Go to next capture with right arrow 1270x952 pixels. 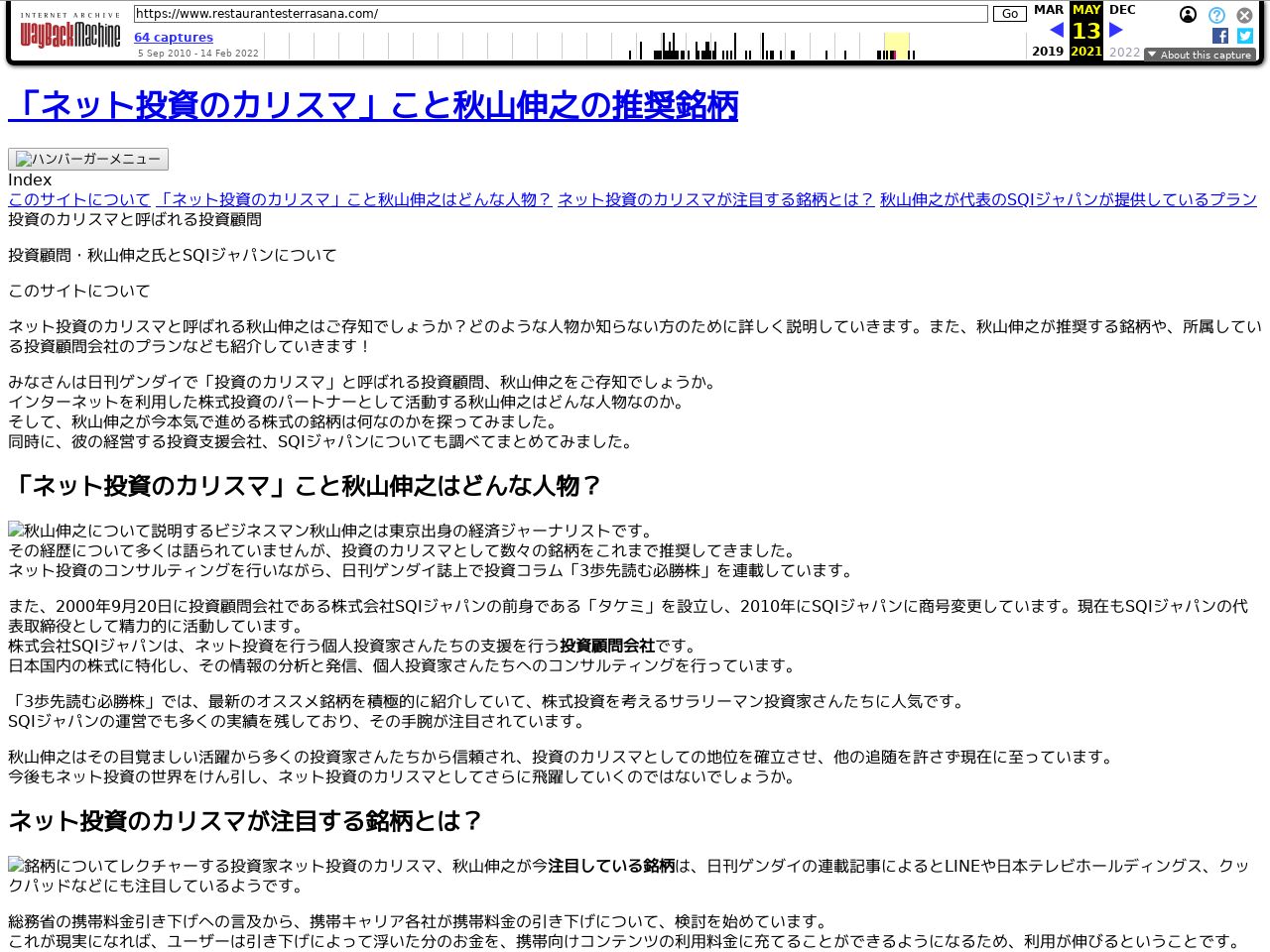[1116, 31]
